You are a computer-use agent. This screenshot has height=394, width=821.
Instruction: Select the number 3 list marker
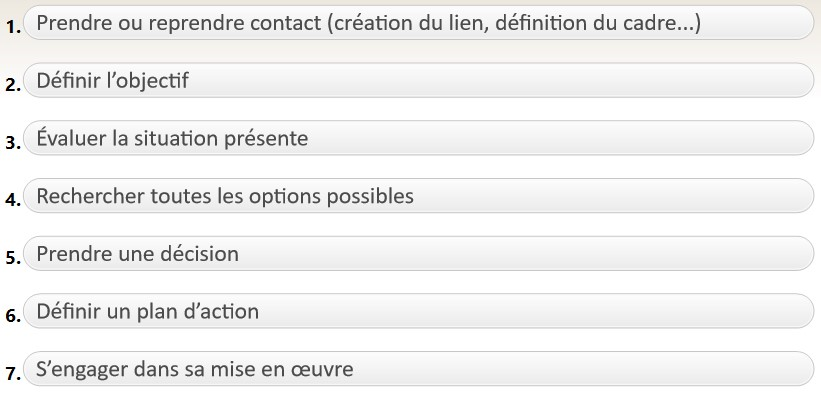click(13, 143)
